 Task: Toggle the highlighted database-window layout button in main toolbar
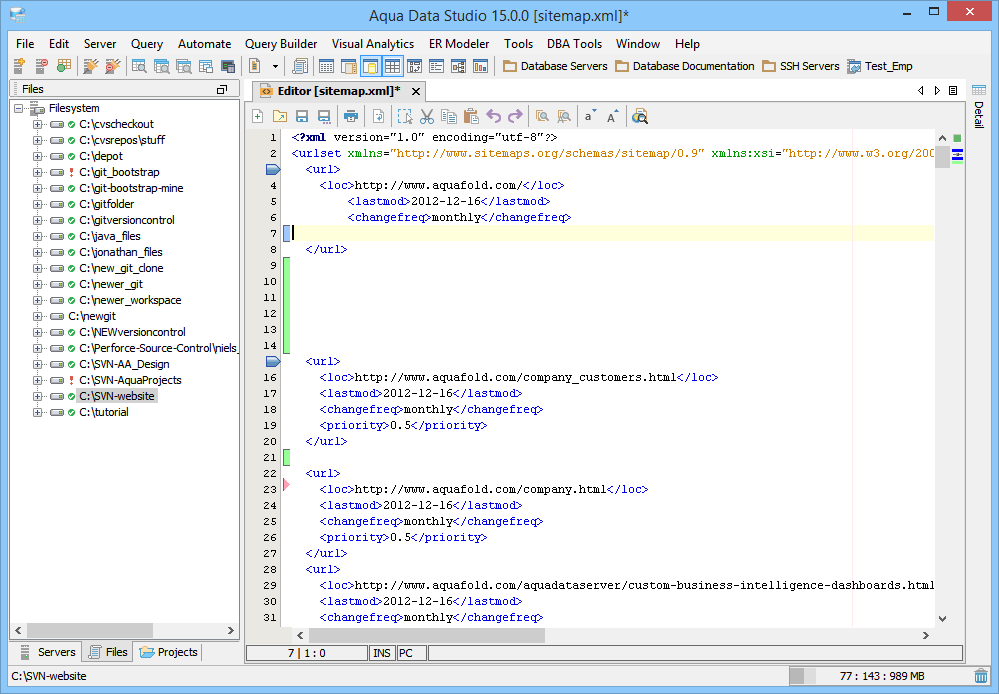(x=370, y=67)
